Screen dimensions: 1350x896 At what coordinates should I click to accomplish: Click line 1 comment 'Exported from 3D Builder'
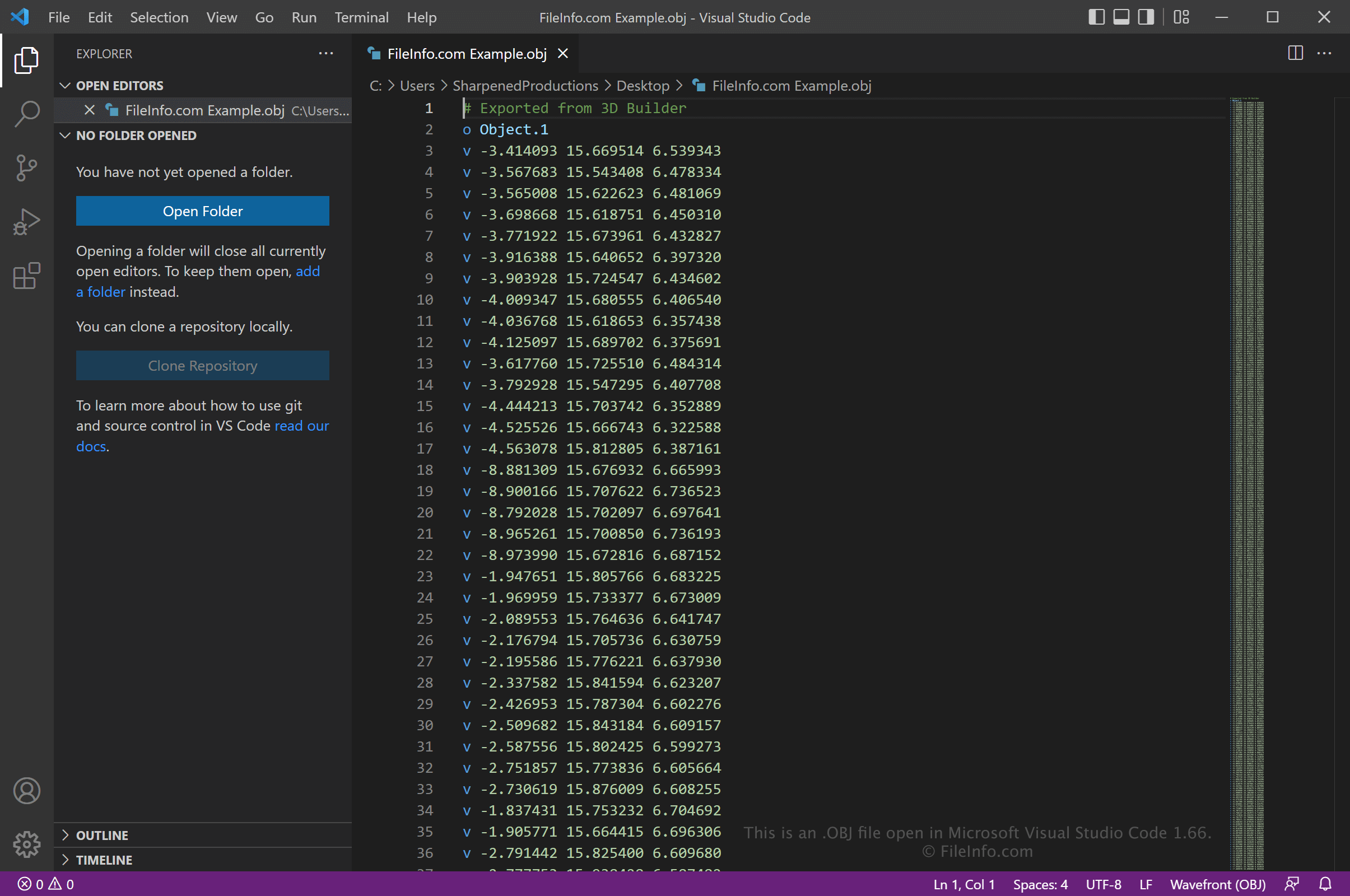pyautogui.click(x=583, y=108)
